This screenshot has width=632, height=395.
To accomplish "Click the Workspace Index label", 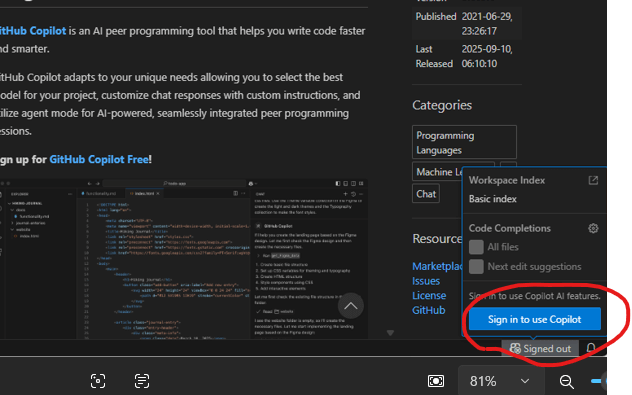I will (x=507, y=181).
